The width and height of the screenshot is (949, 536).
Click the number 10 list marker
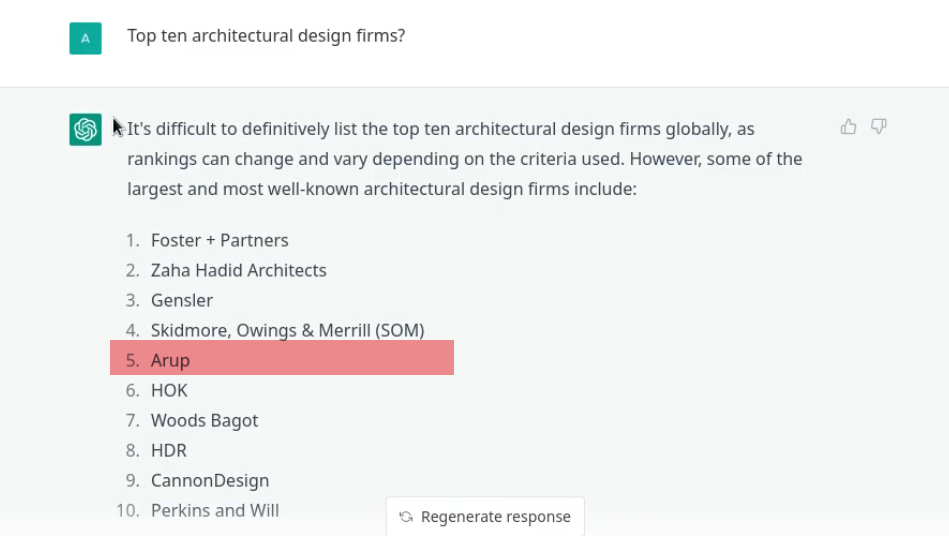(x=128, y=511)
